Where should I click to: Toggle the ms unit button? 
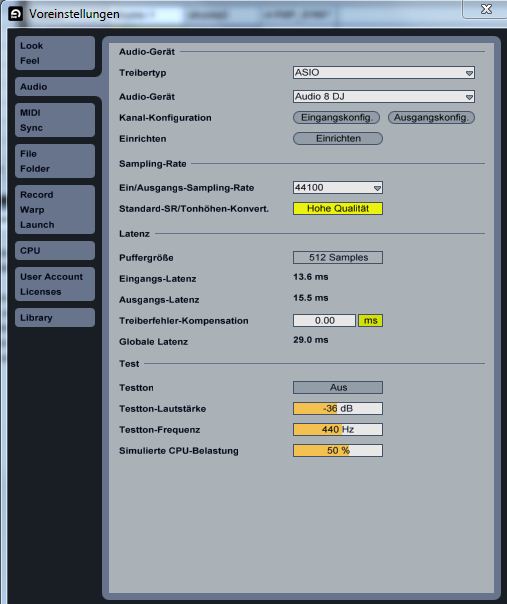click(370, 320)
